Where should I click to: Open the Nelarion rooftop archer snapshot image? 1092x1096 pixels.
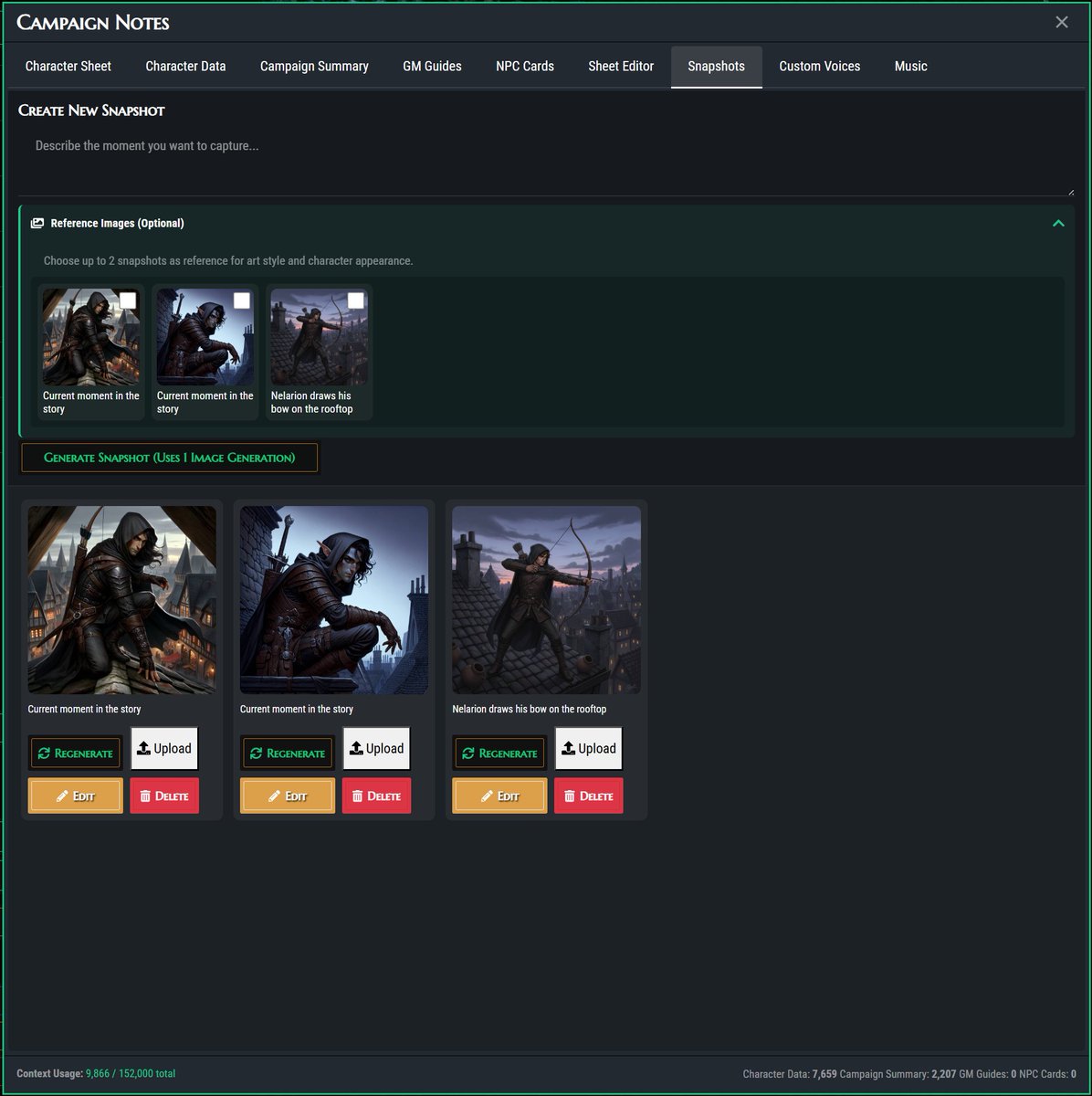pos(546,600)
